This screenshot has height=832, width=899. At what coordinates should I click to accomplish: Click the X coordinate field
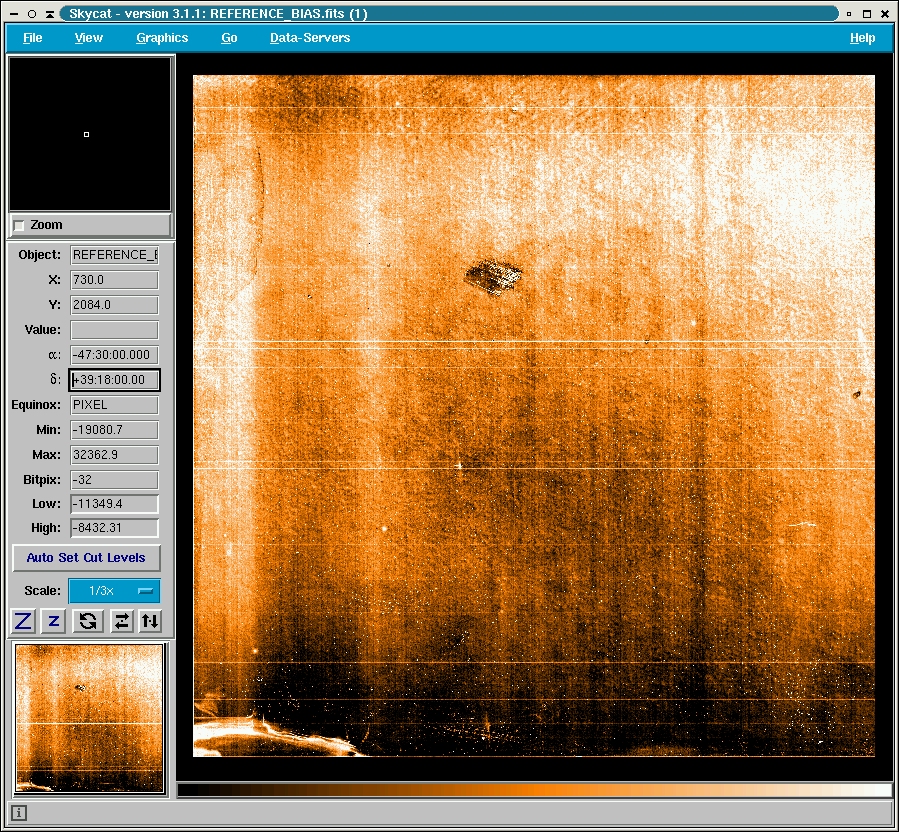pos(114,280)
